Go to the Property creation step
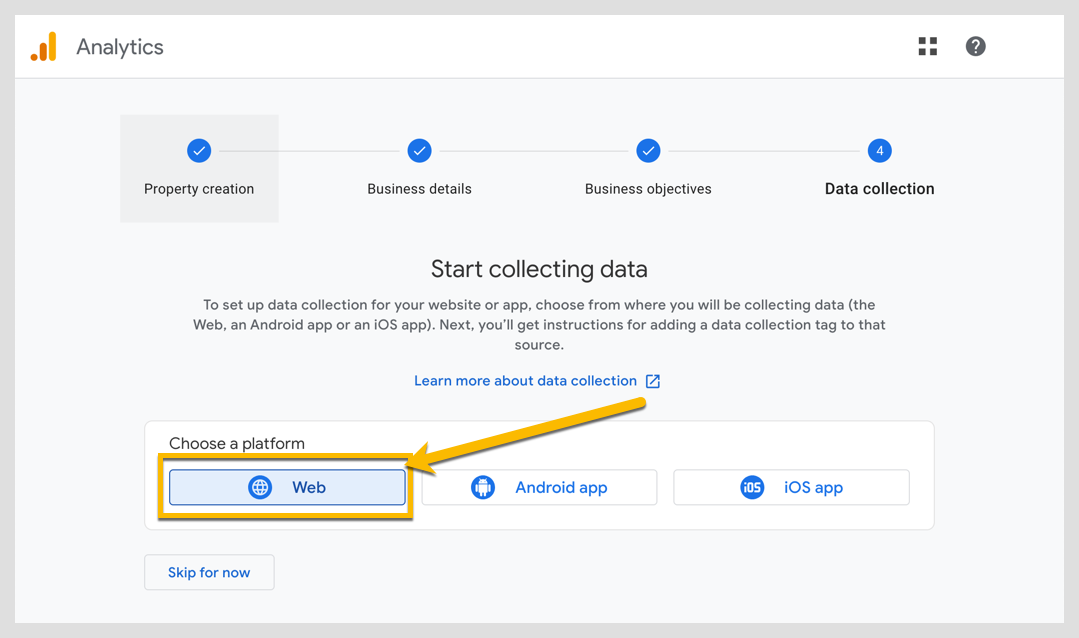The height and width of the screenshot is (638, 1079). click(199, 188)
